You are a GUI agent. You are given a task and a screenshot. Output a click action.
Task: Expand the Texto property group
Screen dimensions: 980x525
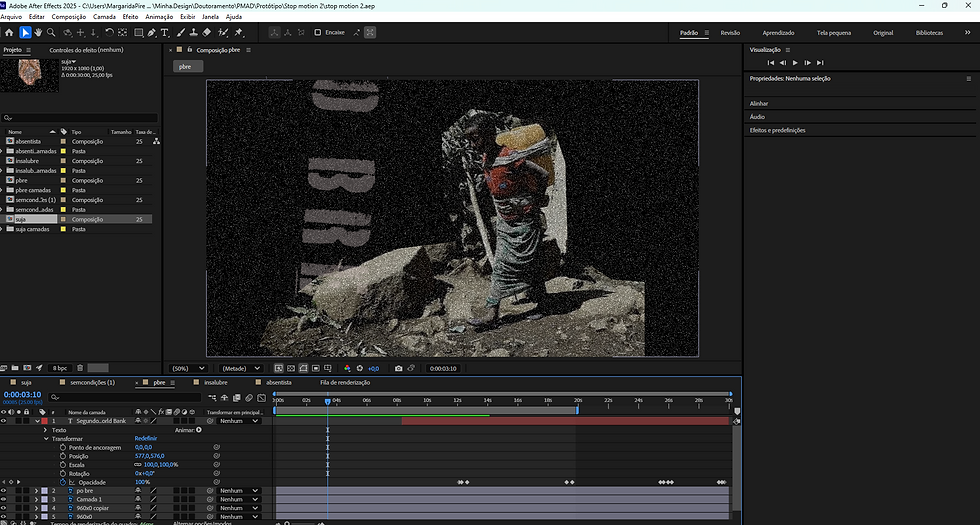point(46,430)
